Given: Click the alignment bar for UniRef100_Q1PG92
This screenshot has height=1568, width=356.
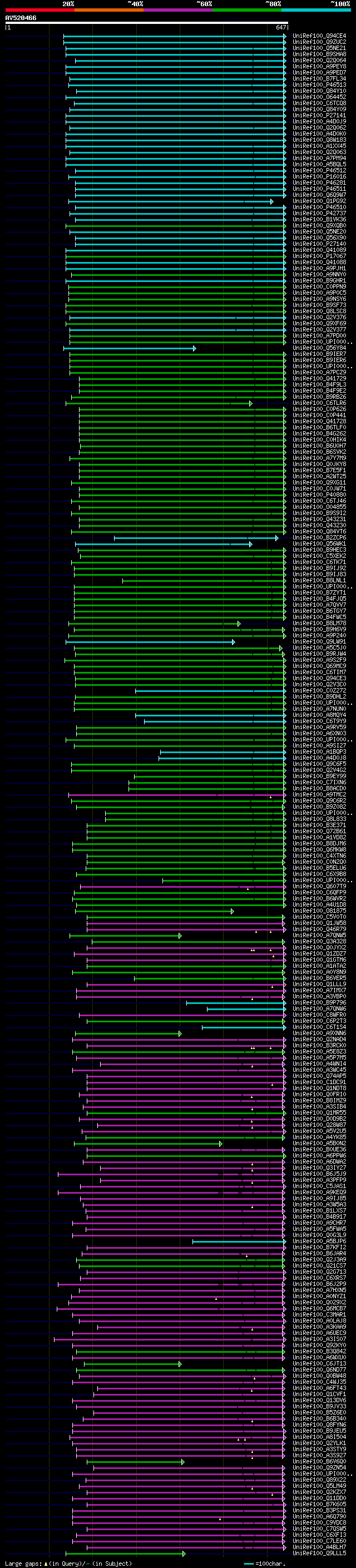Looking at the screenshot, I should tap(171, 201).
